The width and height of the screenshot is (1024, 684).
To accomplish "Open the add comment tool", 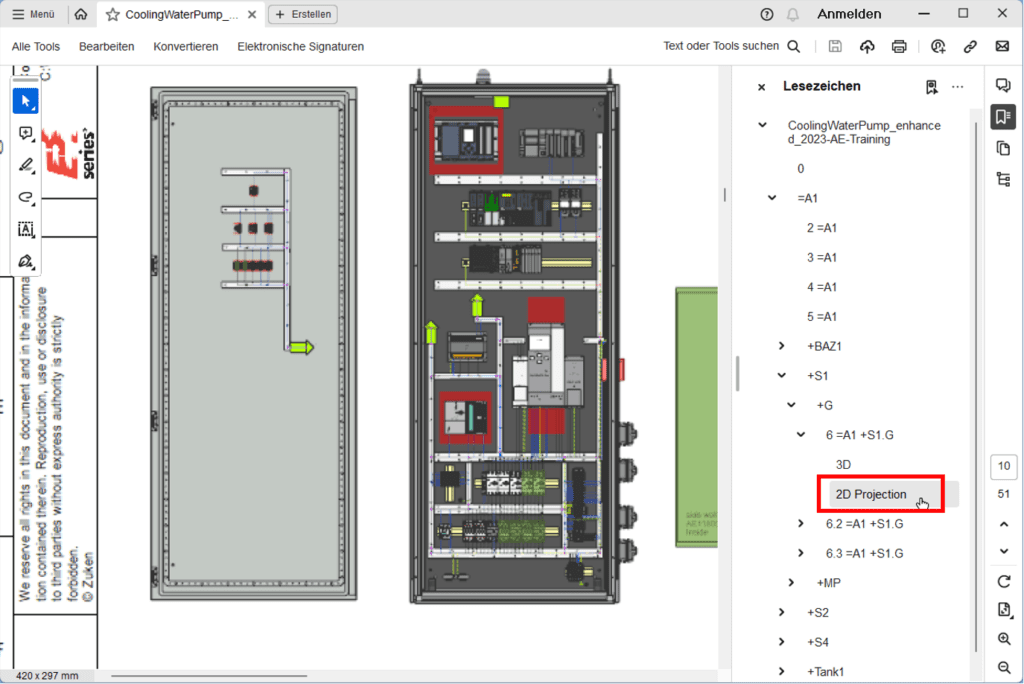I will pos(25,133).
